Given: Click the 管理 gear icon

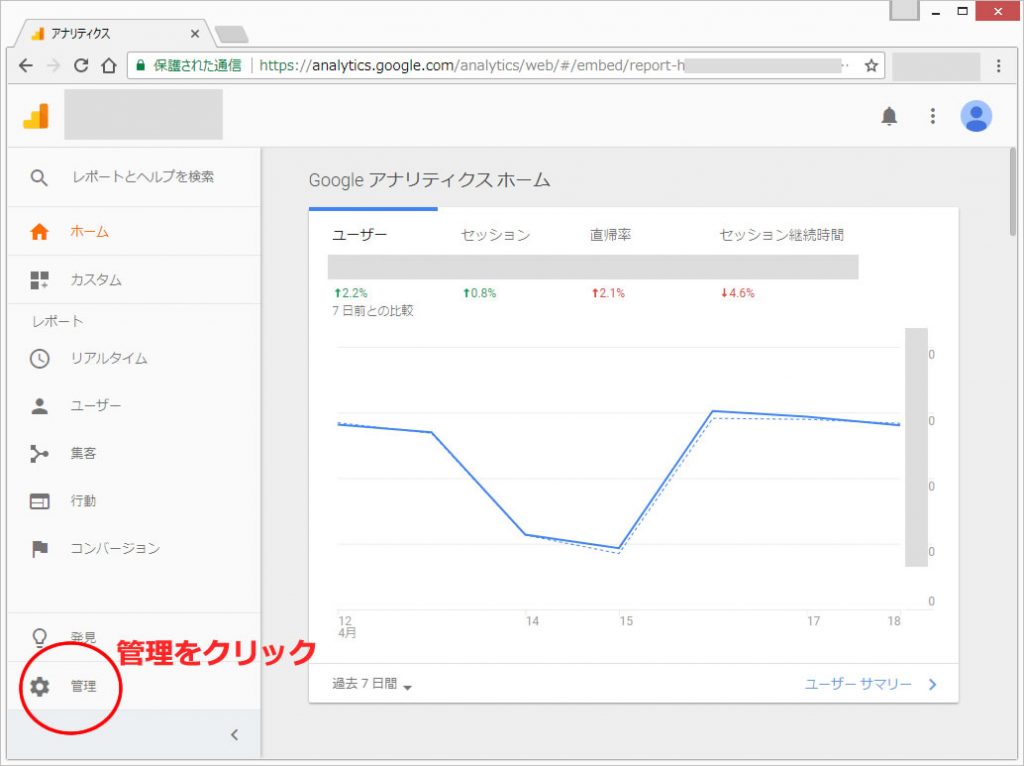Looking at the screenshot, I should tap(39, 686).
